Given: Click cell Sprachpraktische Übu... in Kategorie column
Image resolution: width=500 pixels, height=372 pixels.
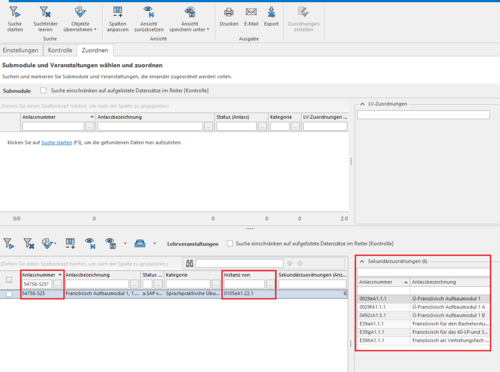Looking at the screenshot, I should [x=193, y=293].
